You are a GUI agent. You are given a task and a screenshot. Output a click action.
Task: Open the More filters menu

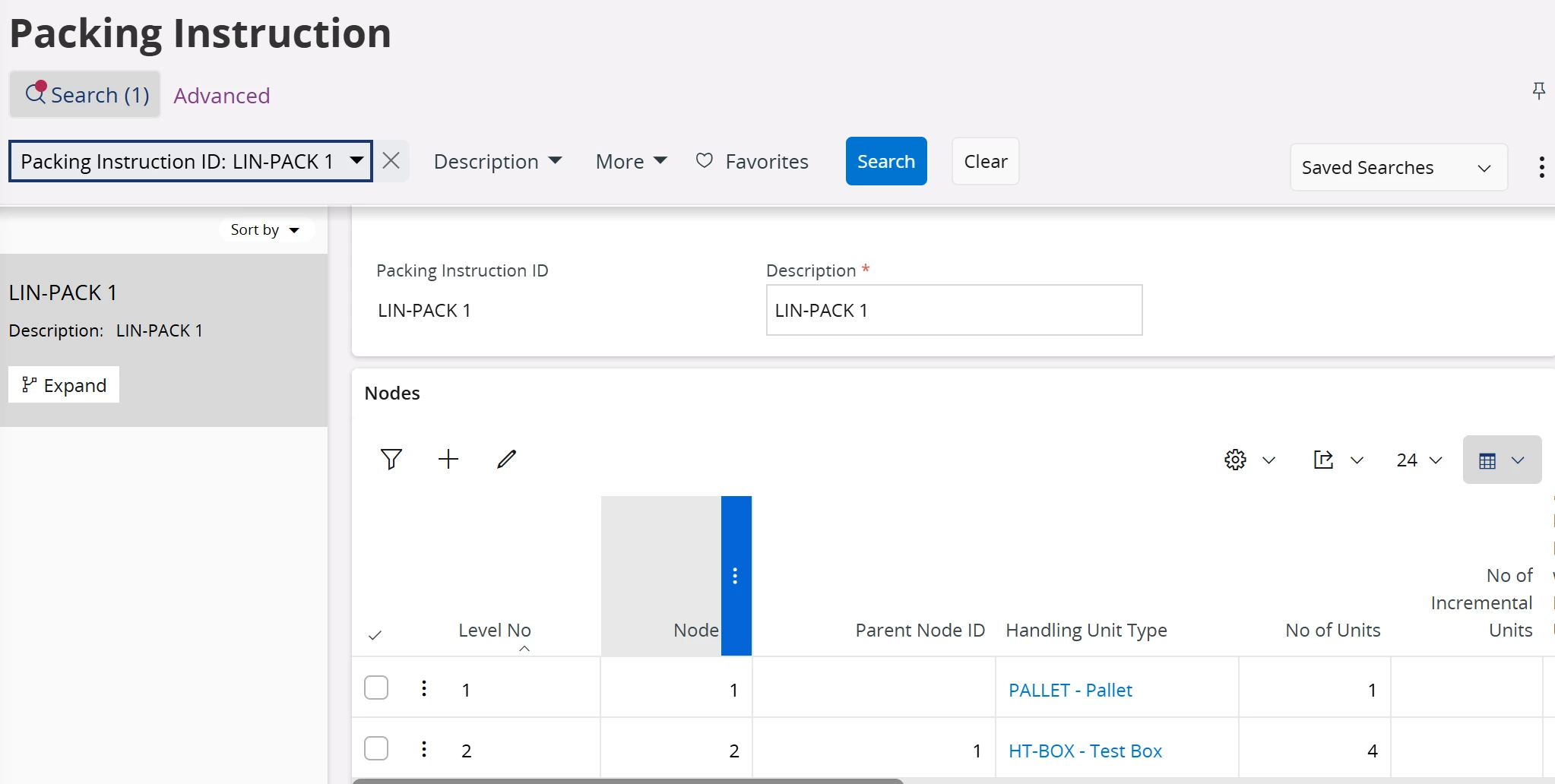631,161
